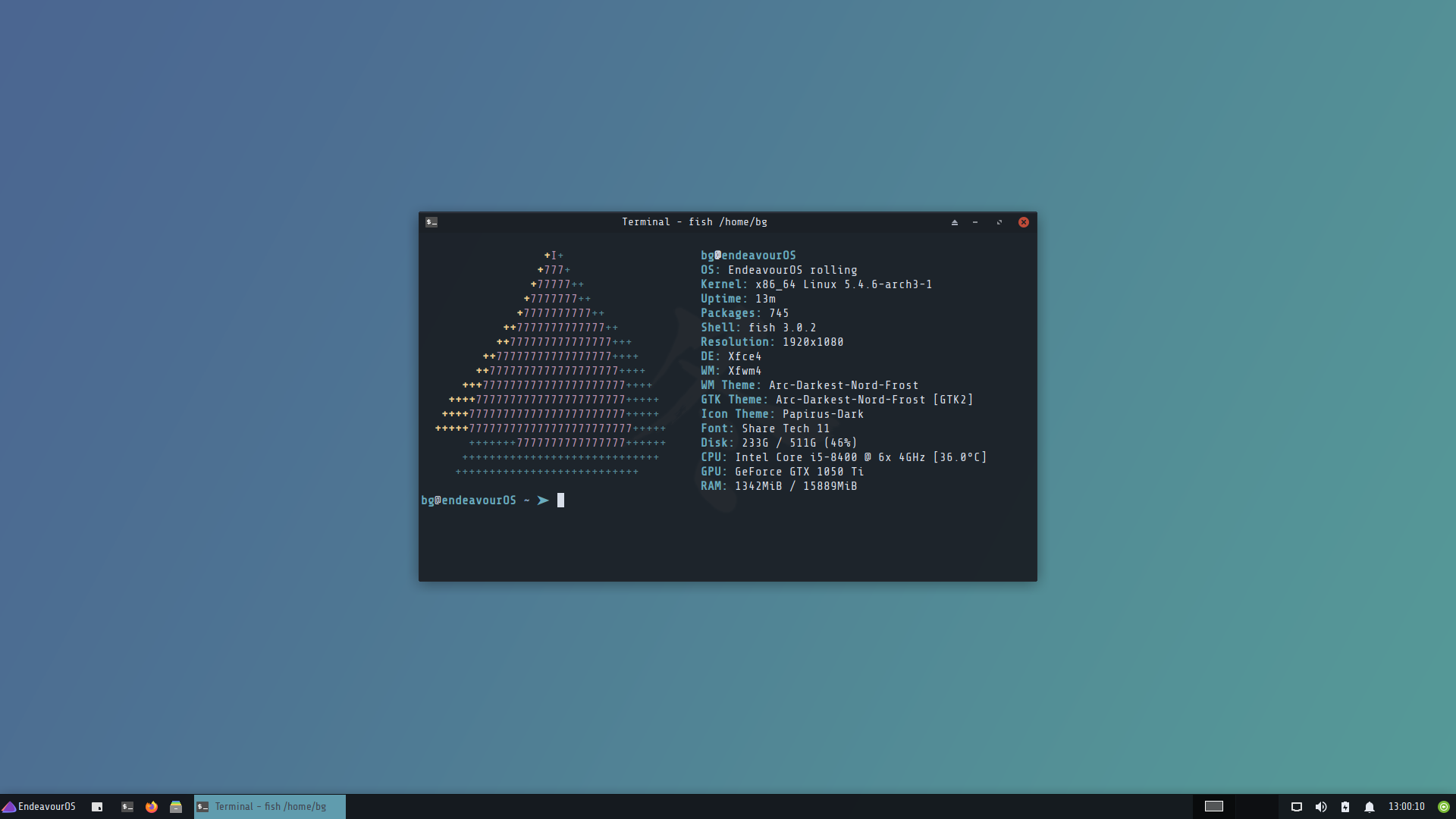1456x819 pixels.
Task: Click the 'OS: EndeavourOS rolling' line
Action: coord(779,270)
